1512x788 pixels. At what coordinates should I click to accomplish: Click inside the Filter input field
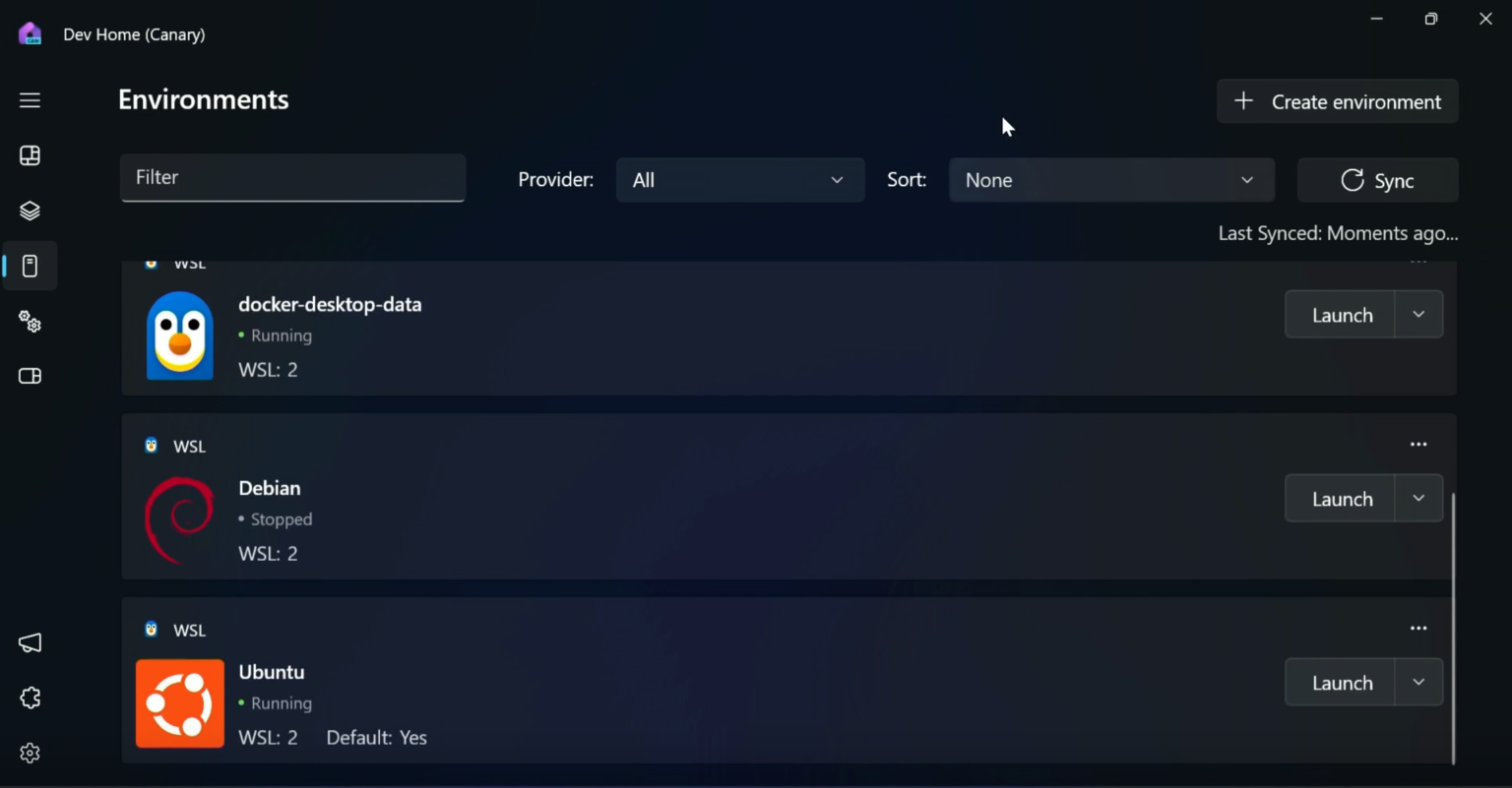pyautogui.click(x=292, y=178)
